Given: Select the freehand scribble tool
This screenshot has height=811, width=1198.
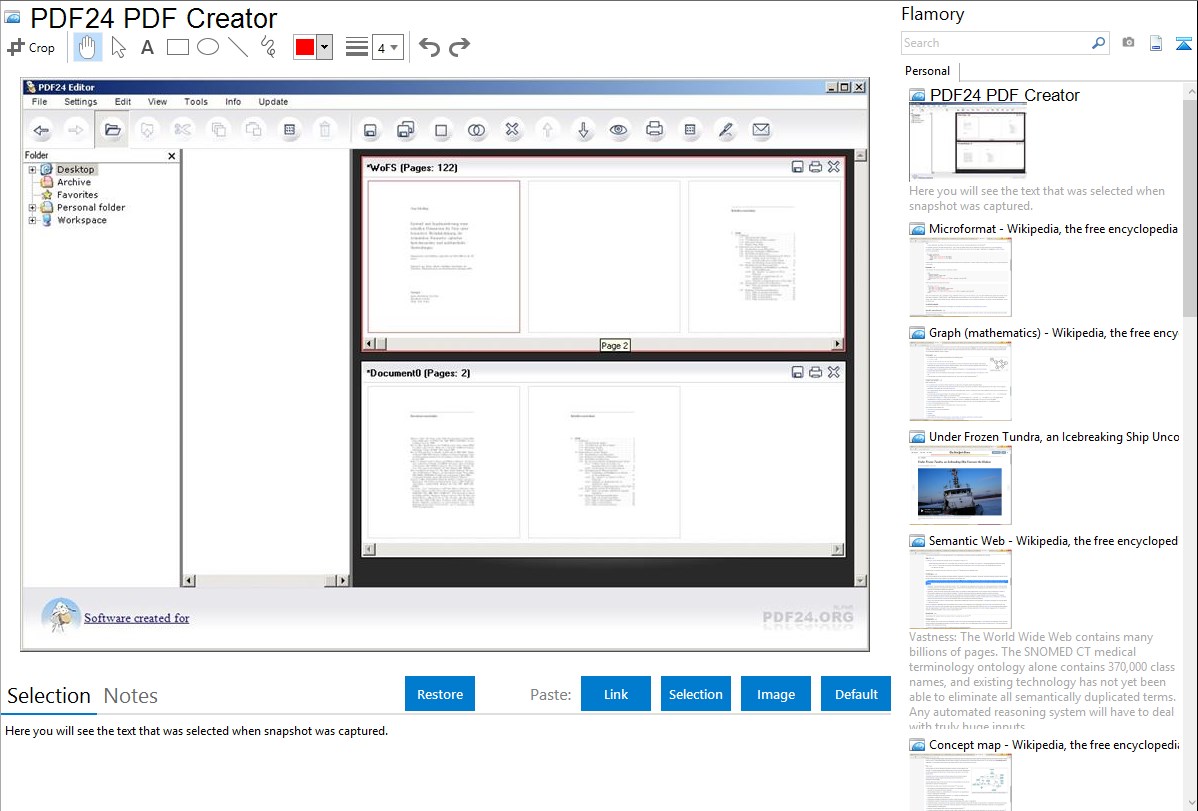Looking at the screenshot, I should (x=268, y=47).
